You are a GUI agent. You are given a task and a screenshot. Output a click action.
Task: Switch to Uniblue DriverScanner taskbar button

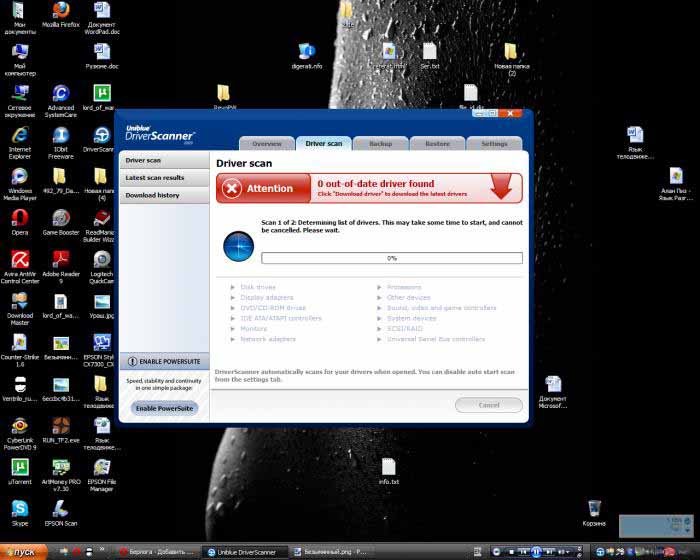pyautogui.click(x=244, y=552)
